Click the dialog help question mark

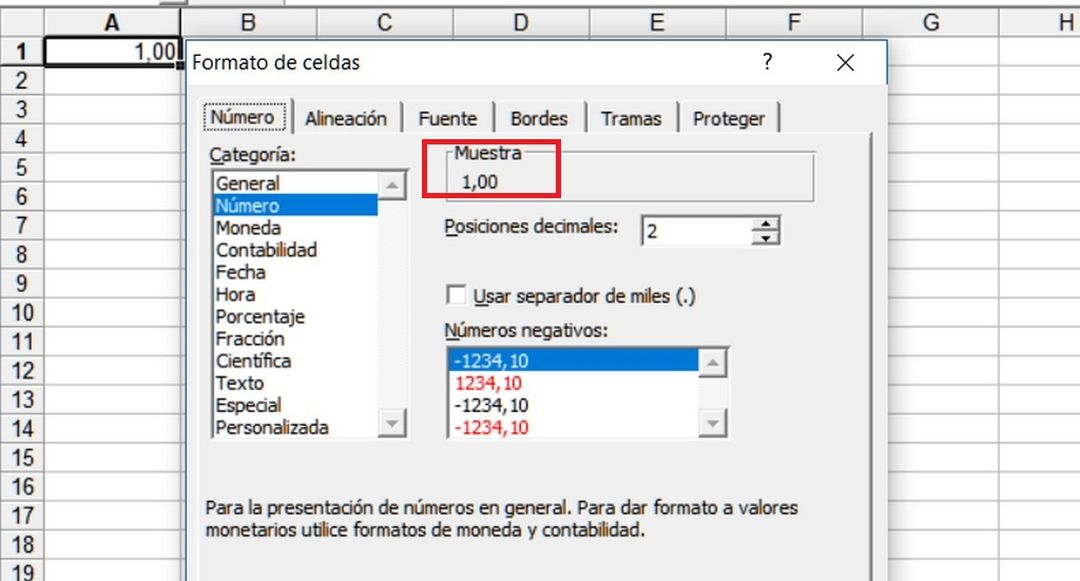point(767,62)
